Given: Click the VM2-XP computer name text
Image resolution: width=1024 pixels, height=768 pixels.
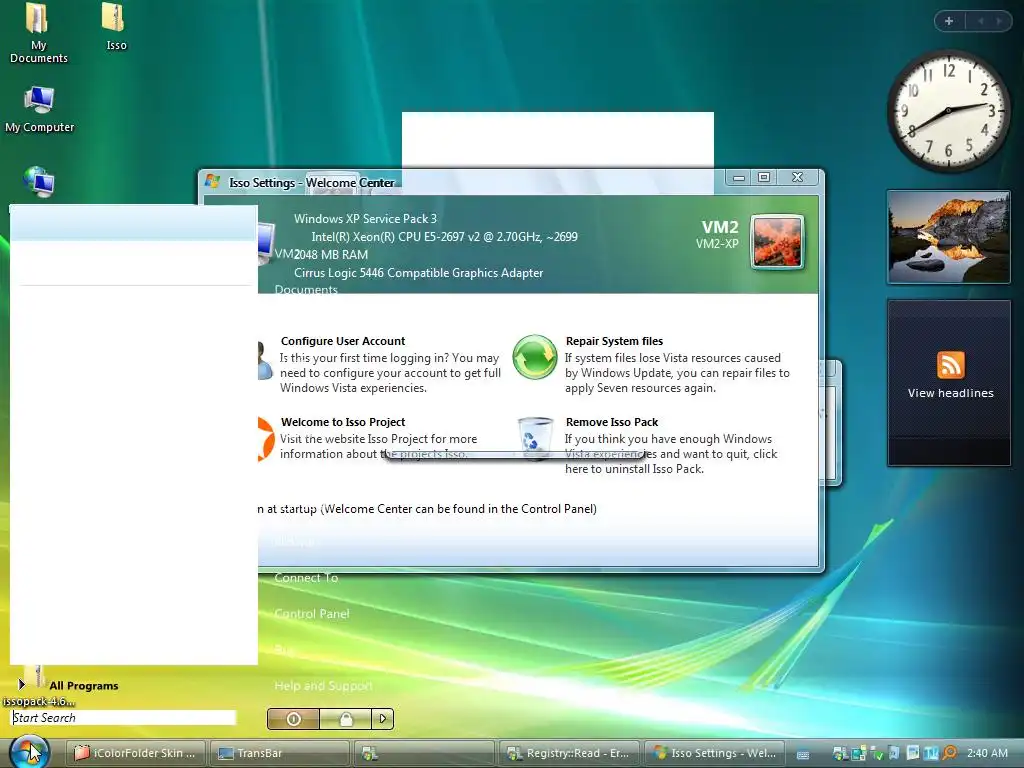Looking at the screenshot, I should point(716,244).
